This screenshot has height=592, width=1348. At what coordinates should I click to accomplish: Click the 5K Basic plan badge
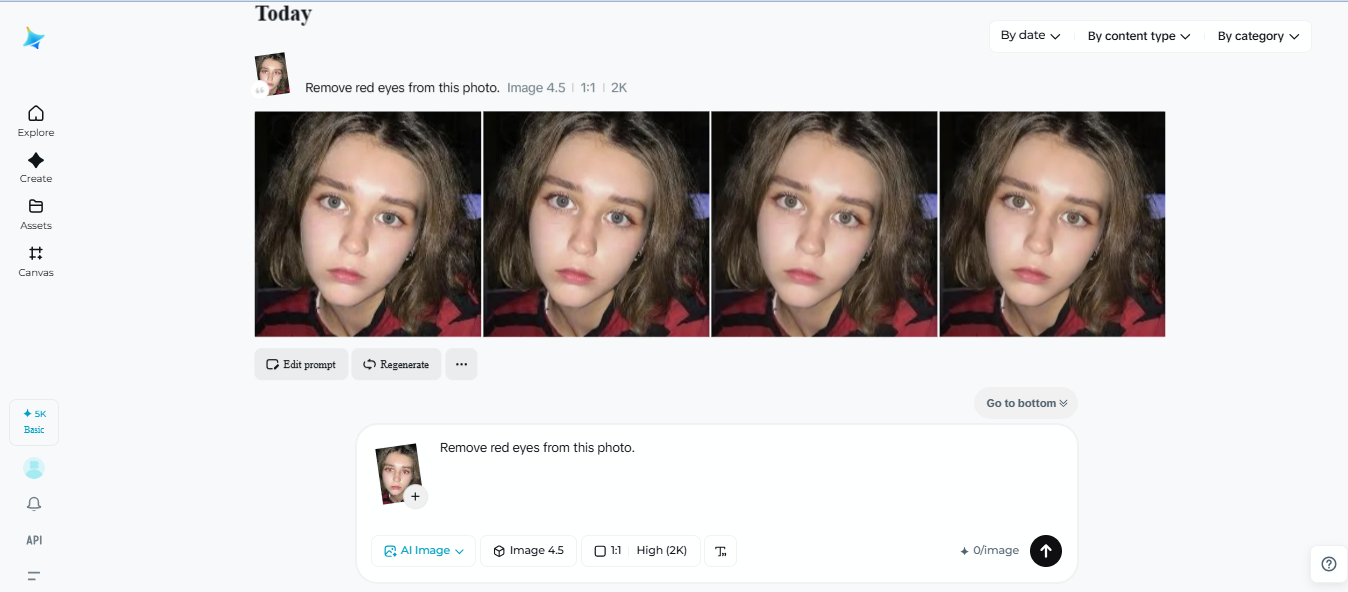(x=34, y=422)
